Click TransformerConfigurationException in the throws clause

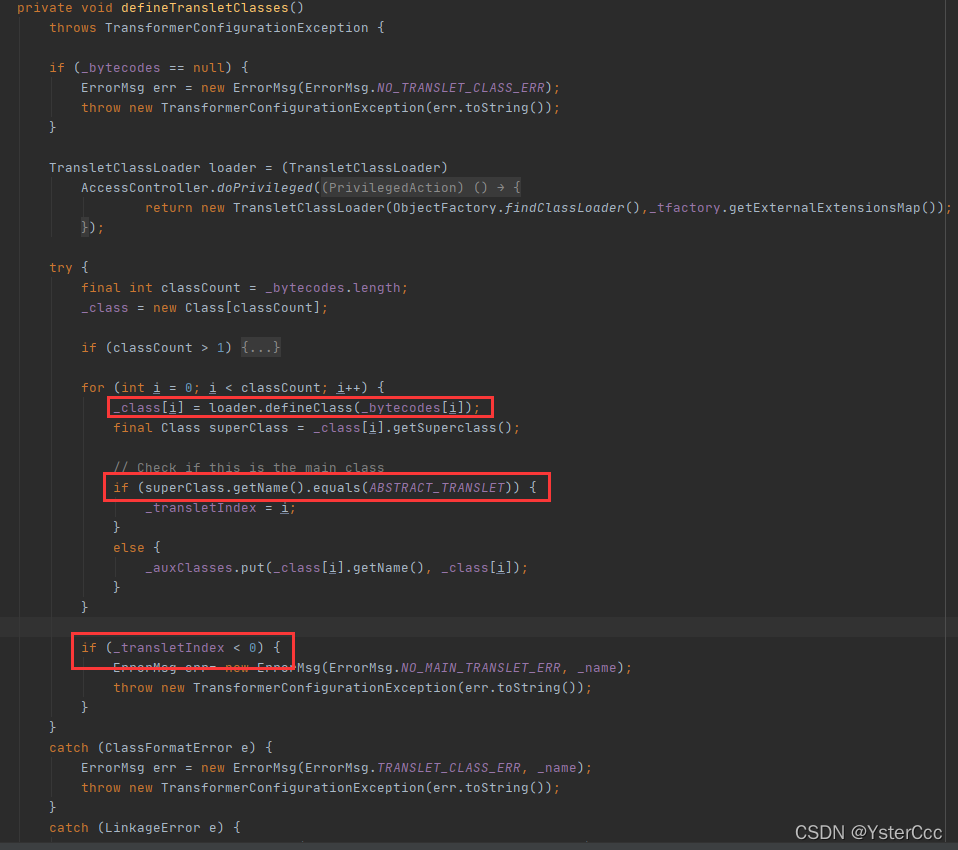click(x=236, y=28)
